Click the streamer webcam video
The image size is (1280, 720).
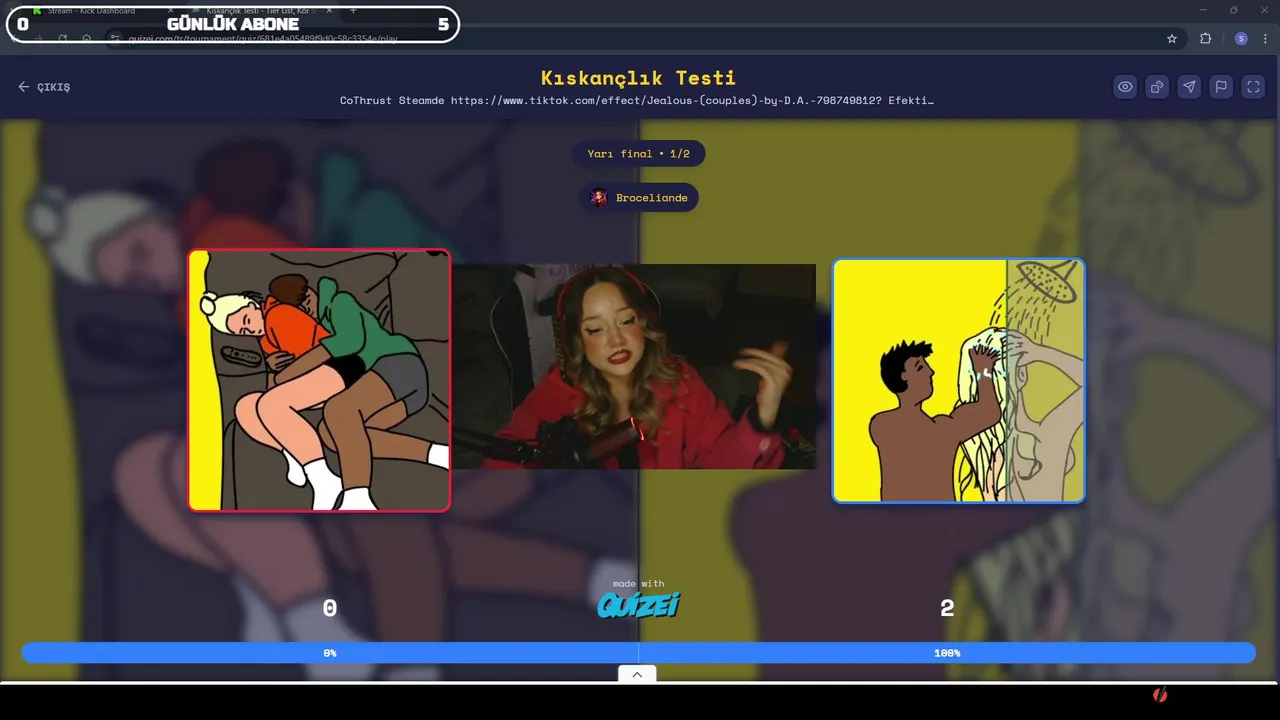pyautogui.click(x=634, y=366)
